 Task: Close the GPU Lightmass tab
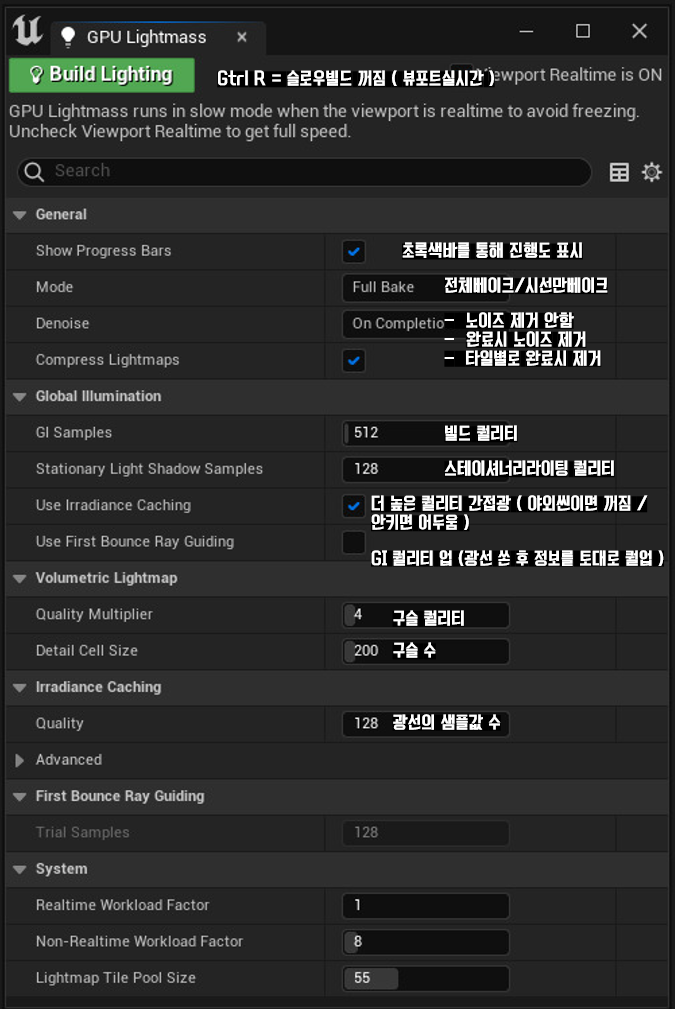[x=242, y=37]
